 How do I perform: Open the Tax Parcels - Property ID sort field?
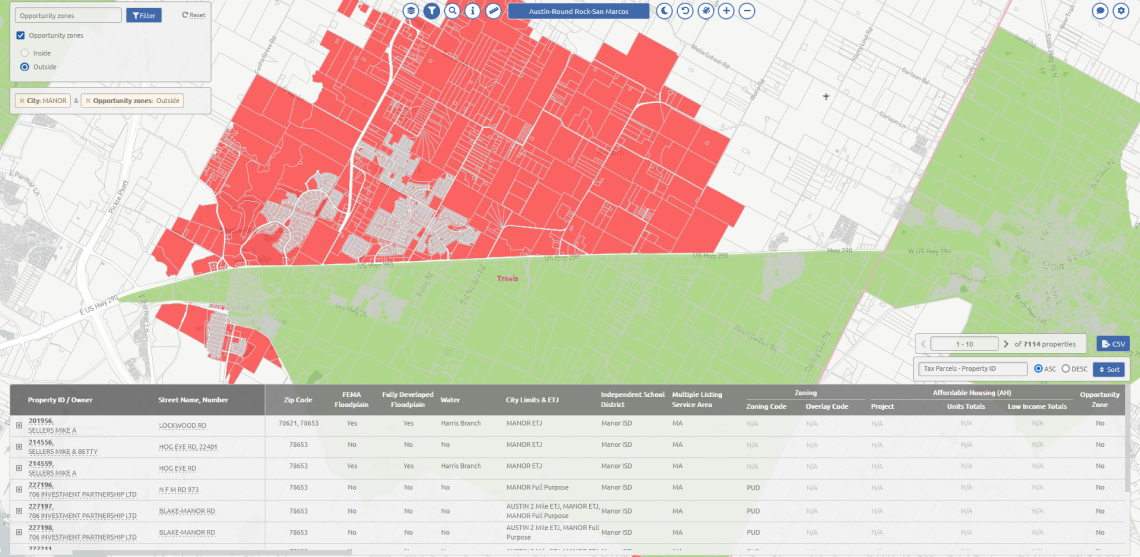[x=973, y=369]
